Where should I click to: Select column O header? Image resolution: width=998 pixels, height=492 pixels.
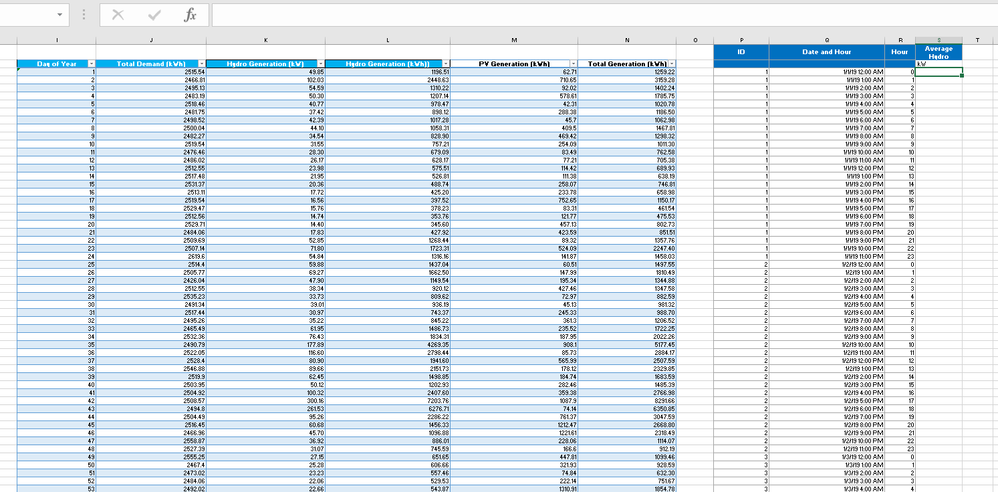(x=695, y=40)
